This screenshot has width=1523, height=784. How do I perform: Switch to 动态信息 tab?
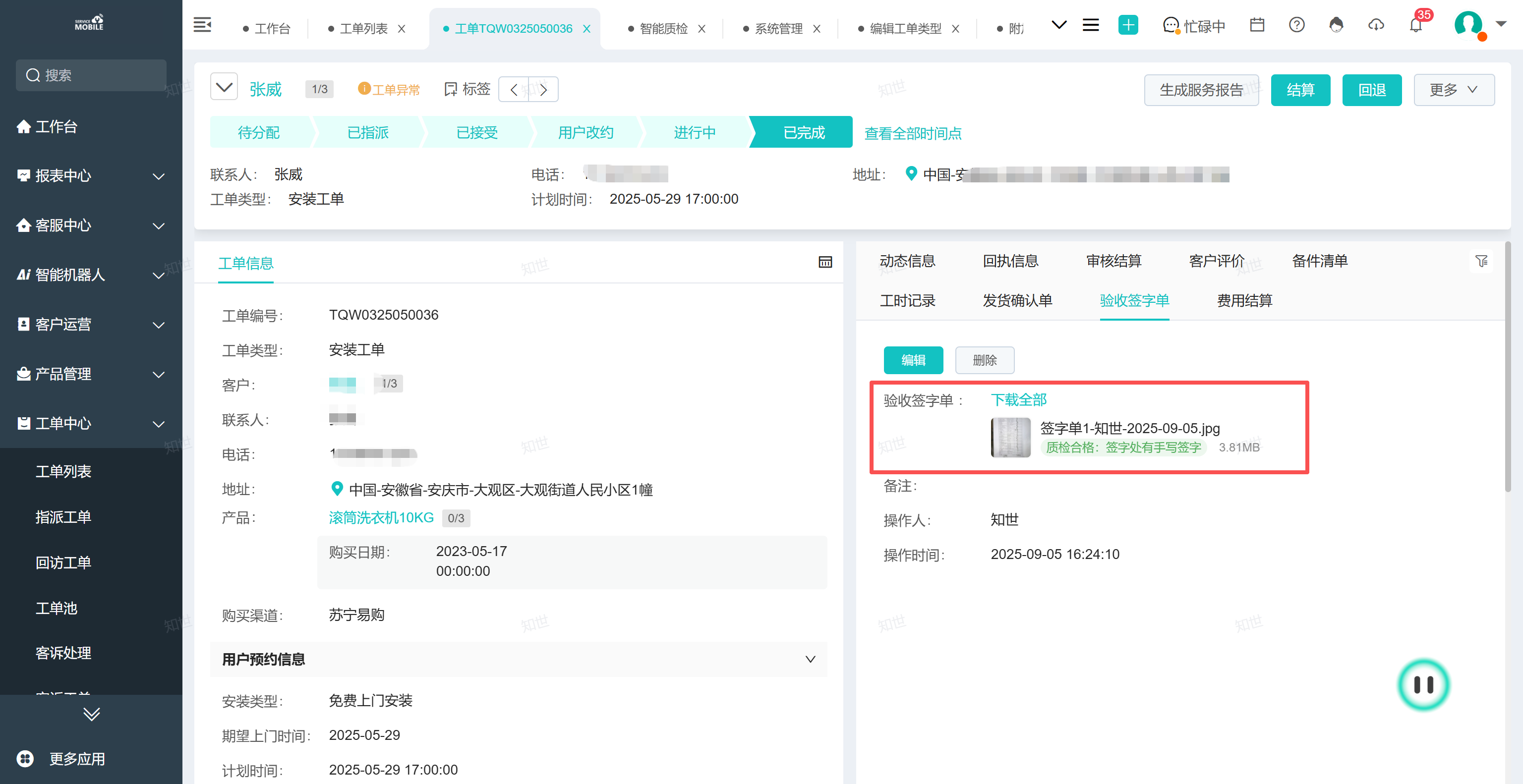[x=908, y=261]
